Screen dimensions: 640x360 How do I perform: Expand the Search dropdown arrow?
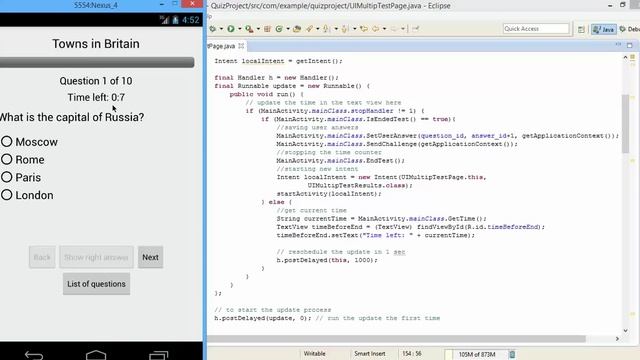click(x=318, y=29)
